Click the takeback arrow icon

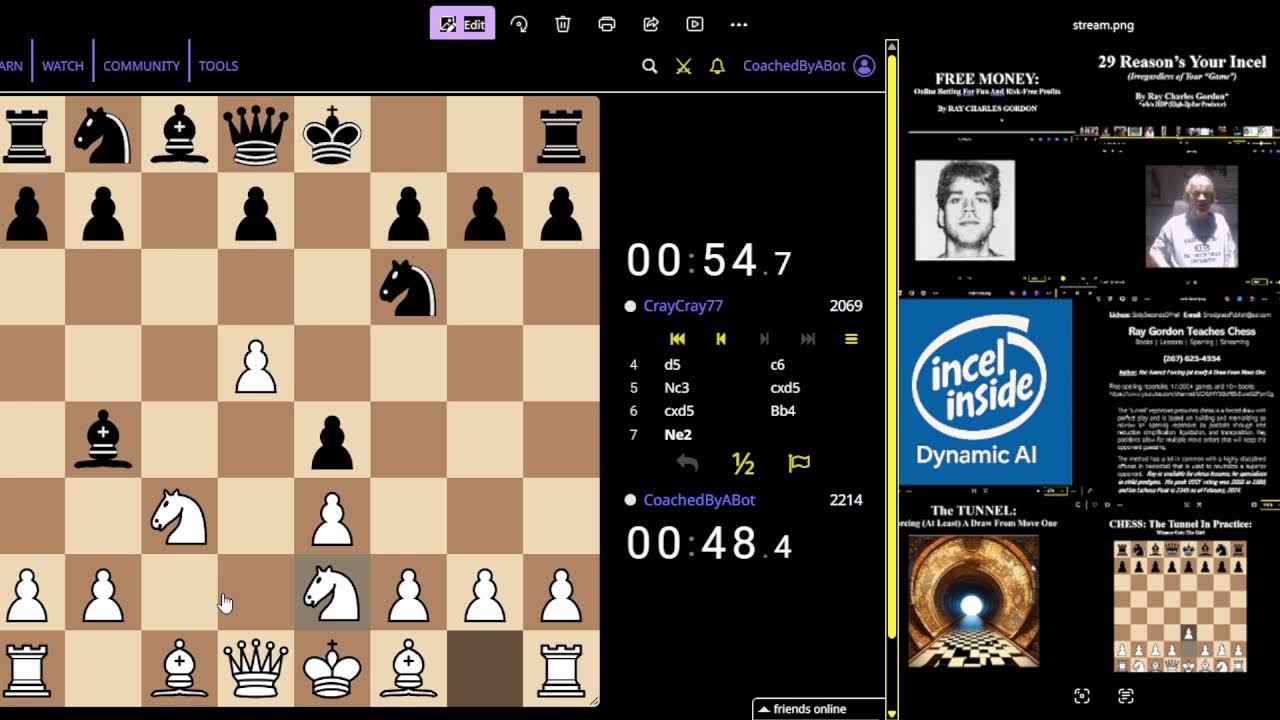[687, 463]
